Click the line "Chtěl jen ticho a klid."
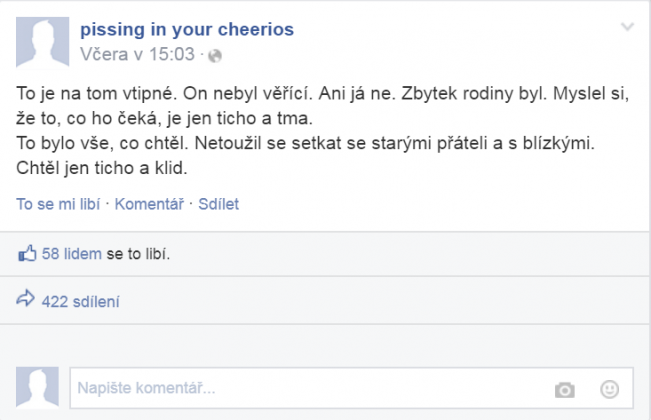 tap(102, 168)
